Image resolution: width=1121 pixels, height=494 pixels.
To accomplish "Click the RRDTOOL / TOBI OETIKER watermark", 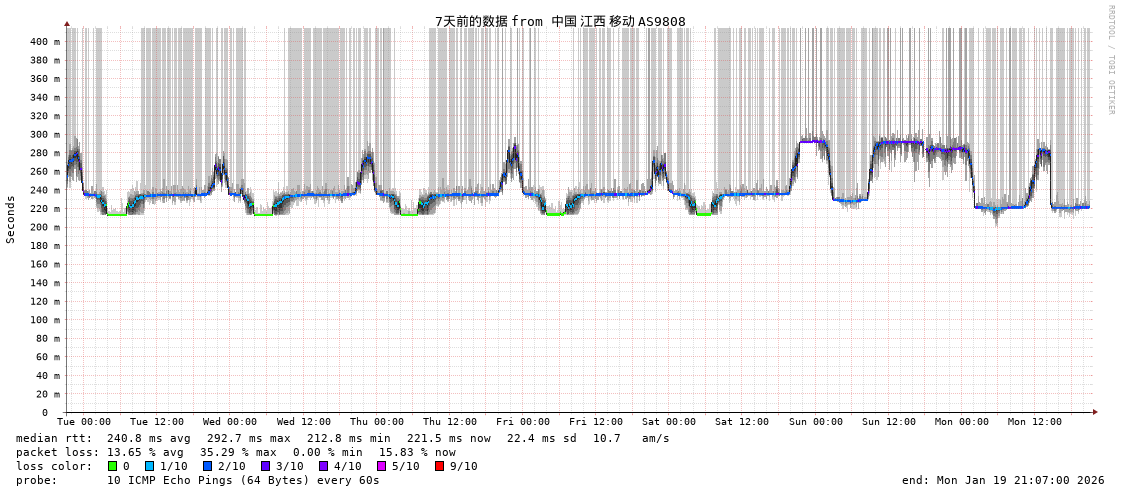I will (1111, 60).
